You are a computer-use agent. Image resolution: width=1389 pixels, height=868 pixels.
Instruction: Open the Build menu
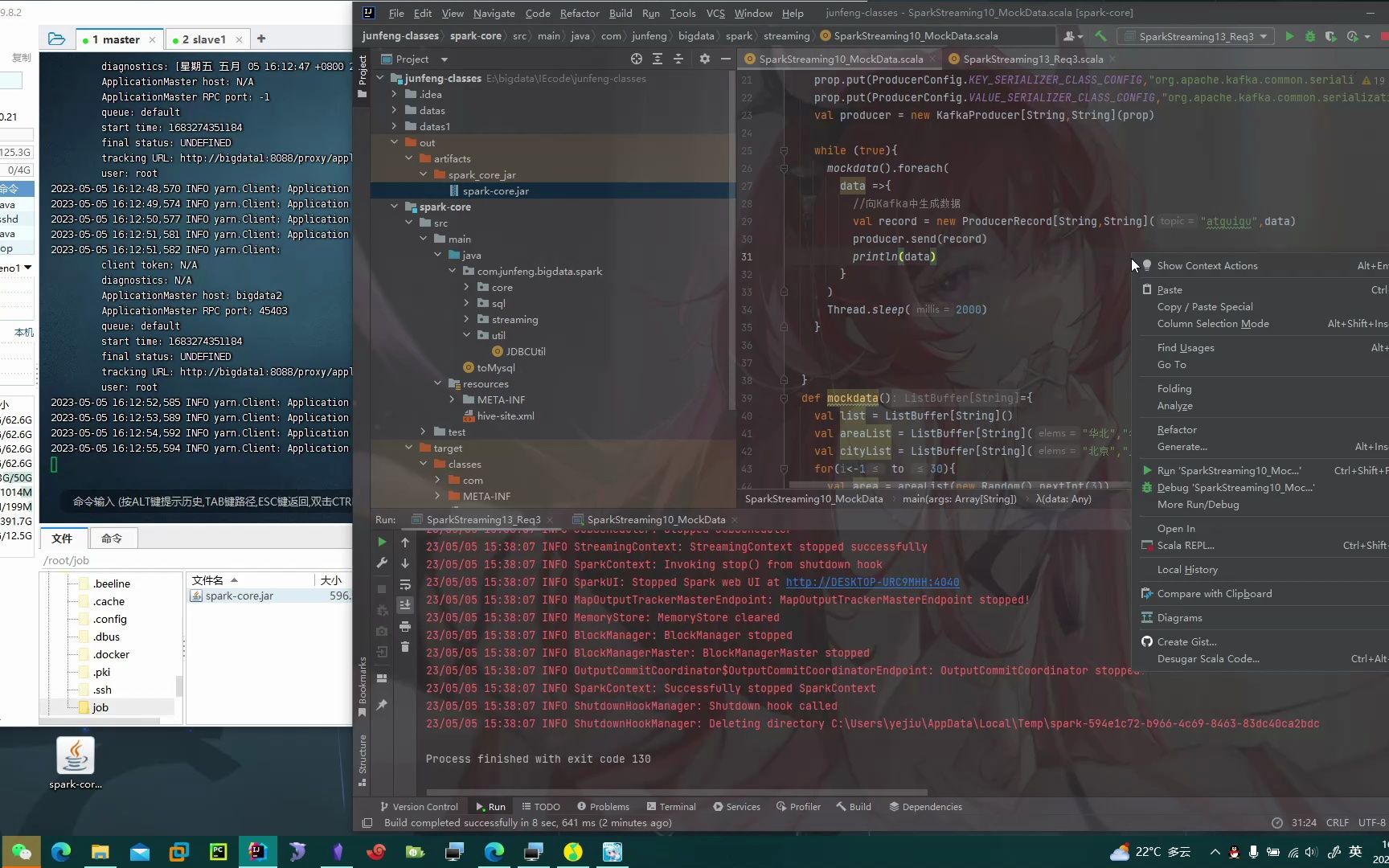[621, 13]
